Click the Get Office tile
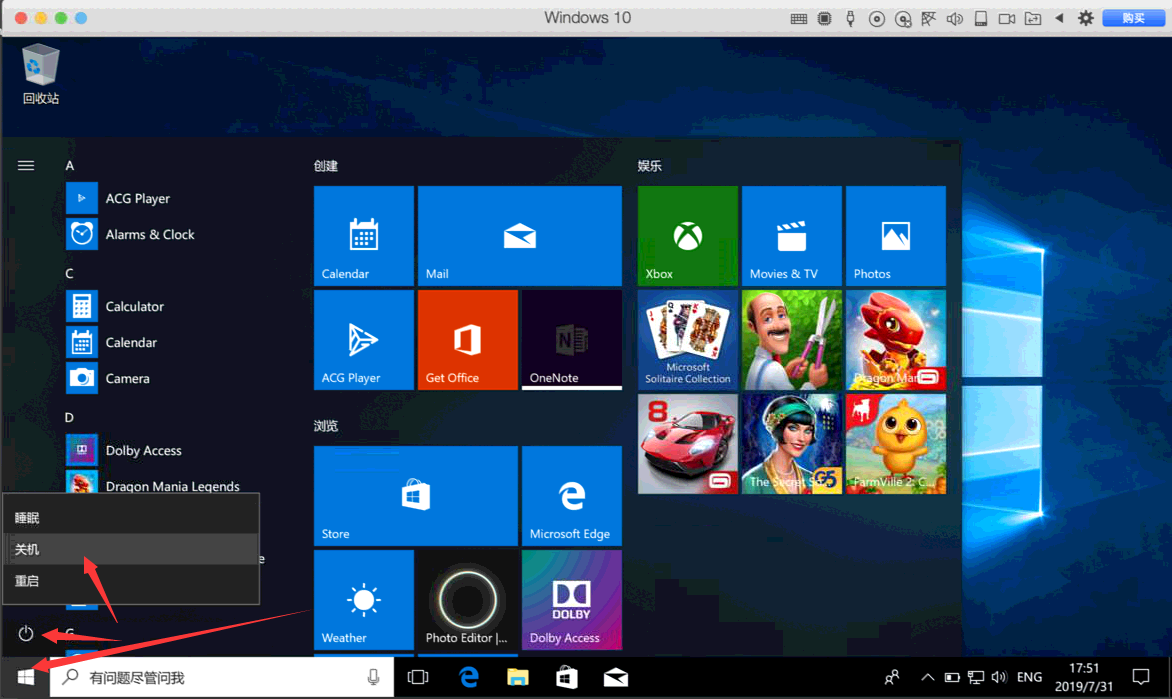The height and width of the screenshot is (699, 1172). click(467, 339)
